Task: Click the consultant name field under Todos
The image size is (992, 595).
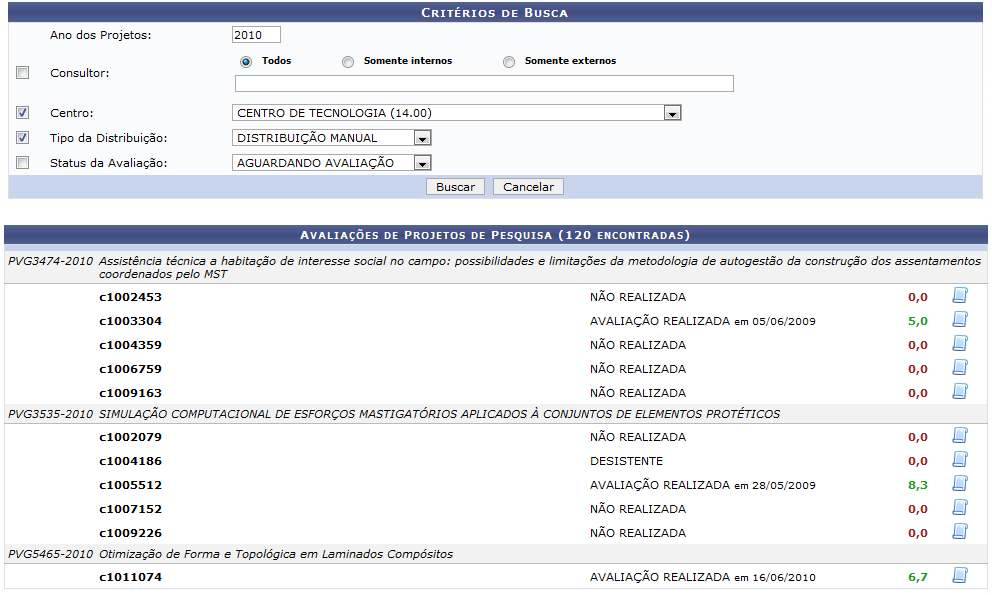Action: [x=484, y=83]
